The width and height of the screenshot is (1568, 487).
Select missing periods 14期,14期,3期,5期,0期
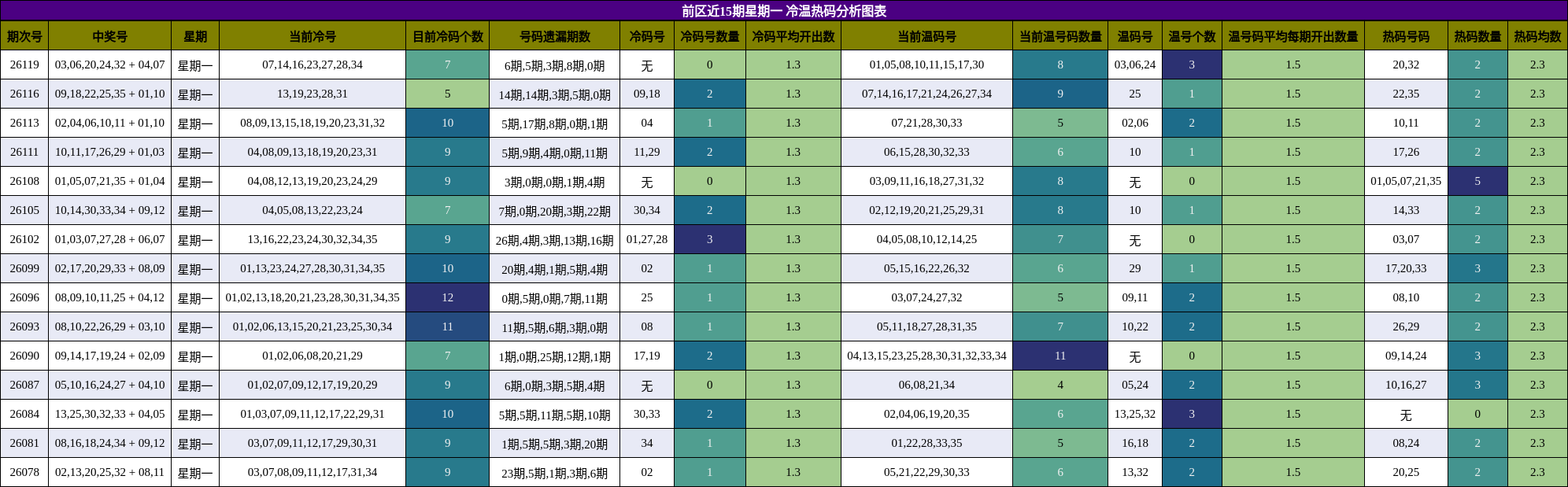[555, 94]
